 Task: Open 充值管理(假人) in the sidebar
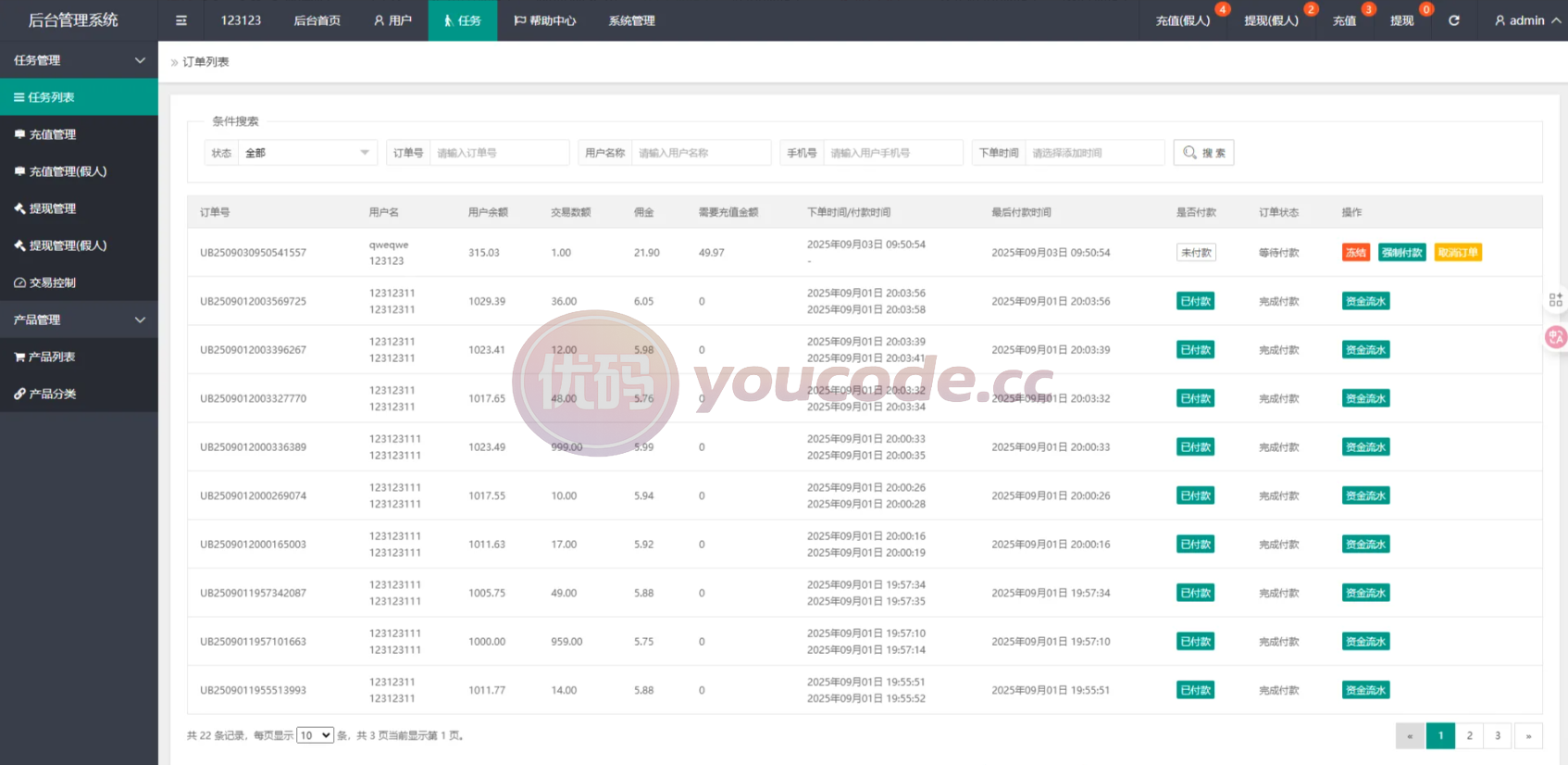79,171
